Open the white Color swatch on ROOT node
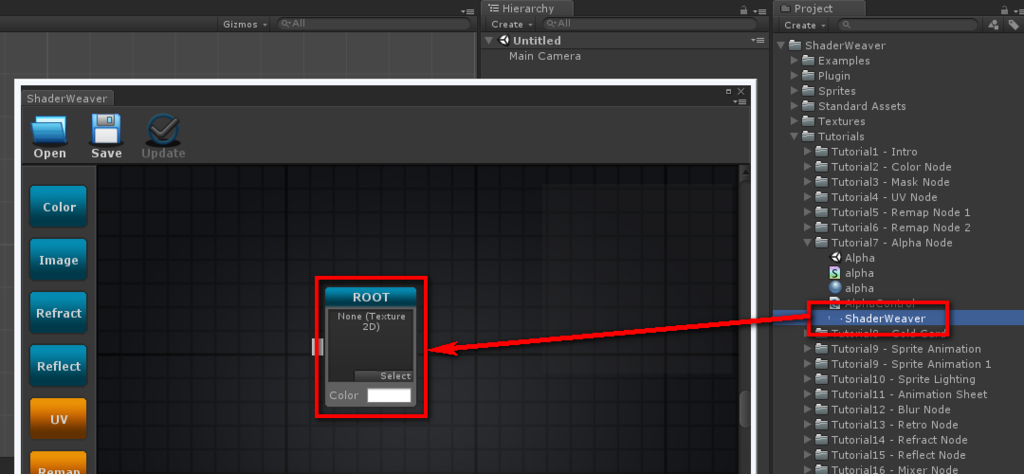The height and width of the screenshot is (474, 1024). click(x=389, y=396)
